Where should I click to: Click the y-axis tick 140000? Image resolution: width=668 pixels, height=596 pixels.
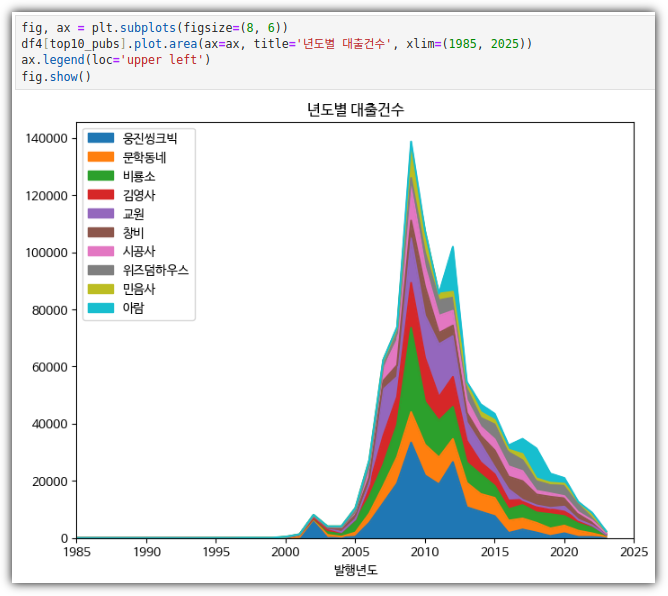(46, 138)
